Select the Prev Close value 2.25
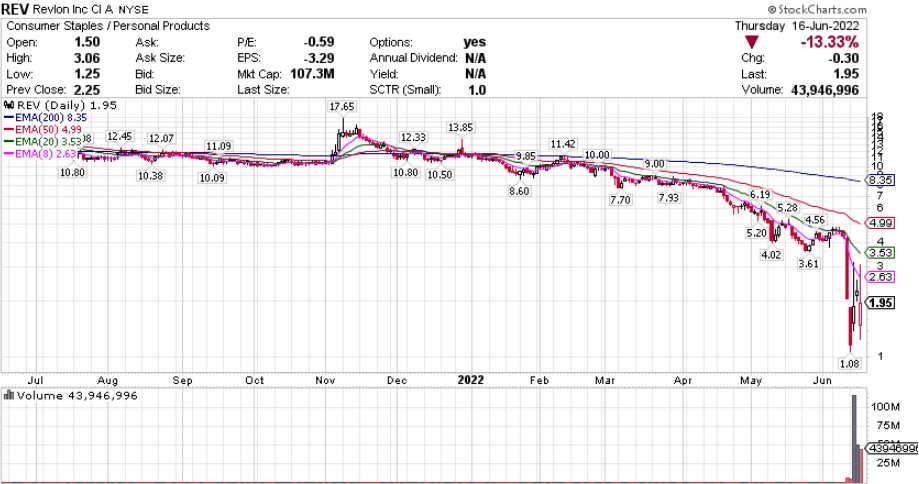The height and width of the screenshot is (484, 919). (x=87, y=90)
